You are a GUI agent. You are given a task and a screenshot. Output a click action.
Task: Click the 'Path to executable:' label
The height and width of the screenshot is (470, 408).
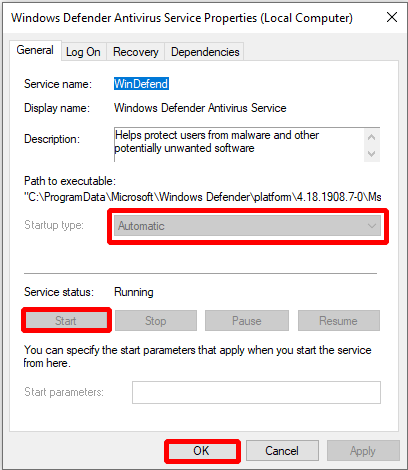pos(70,181)
